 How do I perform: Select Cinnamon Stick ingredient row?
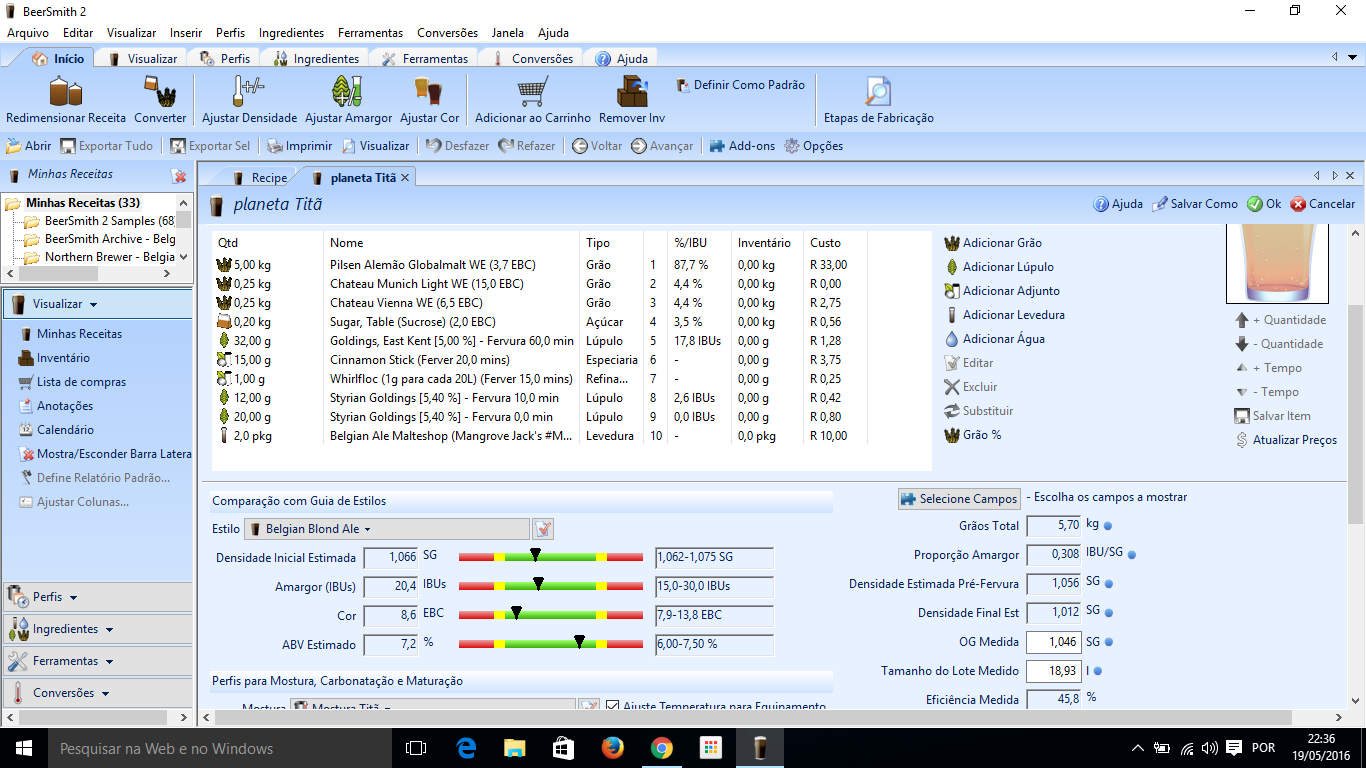[x=540, y=360]
